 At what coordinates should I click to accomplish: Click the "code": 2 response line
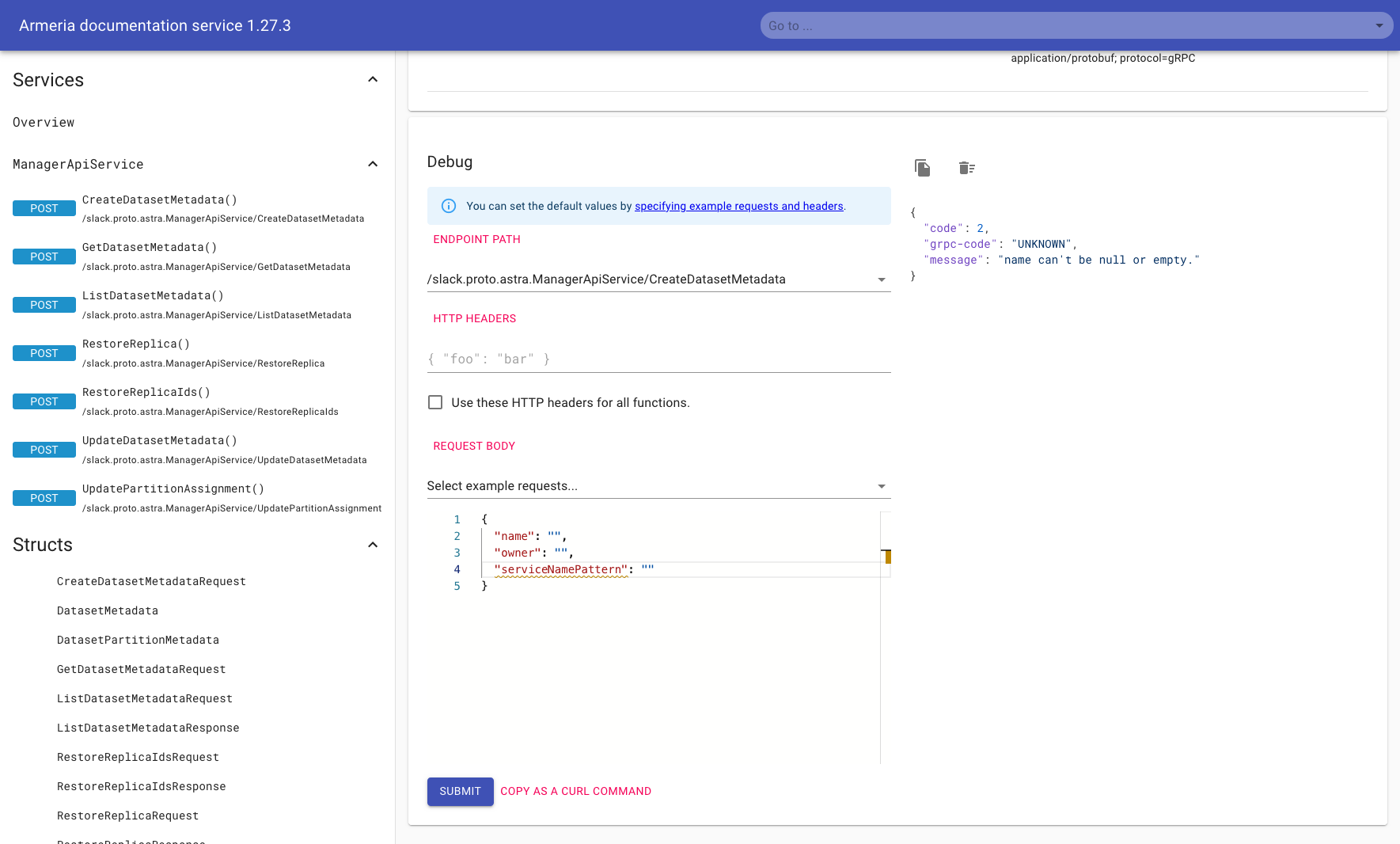[x=956, y=228]
